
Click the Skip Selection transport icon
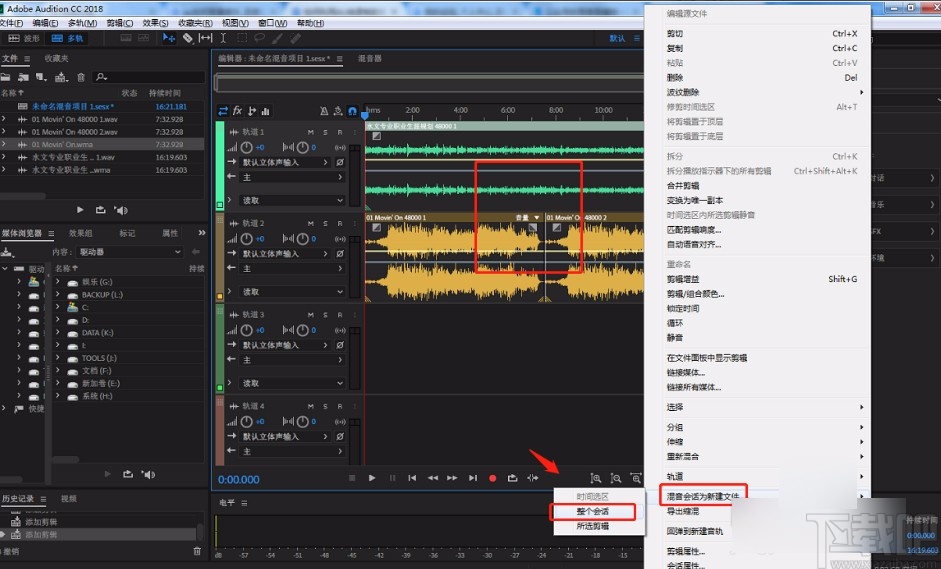pyautogui.click(x=532, y=478)
